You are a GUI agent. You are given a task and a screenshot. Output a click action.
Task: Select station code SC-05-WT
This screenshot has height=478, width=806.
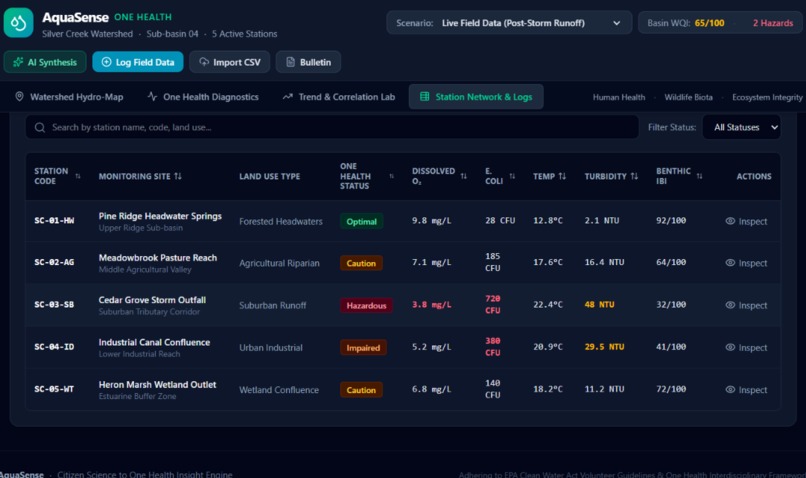[54, 389]
